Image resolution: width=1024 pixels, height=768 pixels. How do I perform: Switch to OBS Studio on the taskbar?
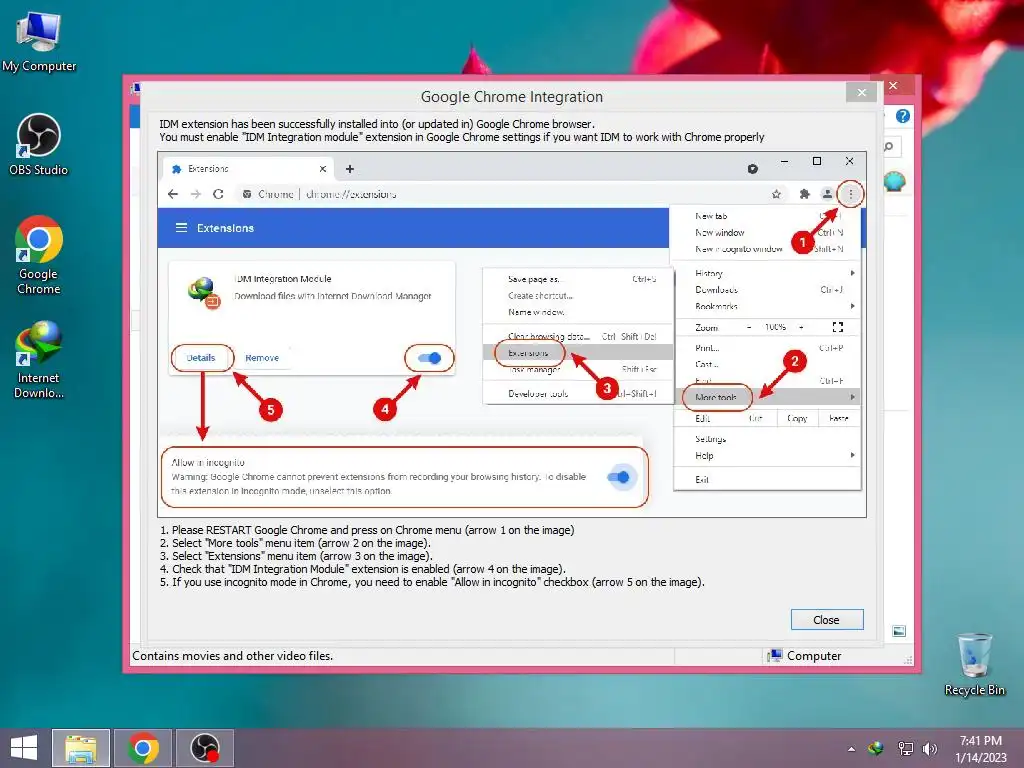(205, 748)
